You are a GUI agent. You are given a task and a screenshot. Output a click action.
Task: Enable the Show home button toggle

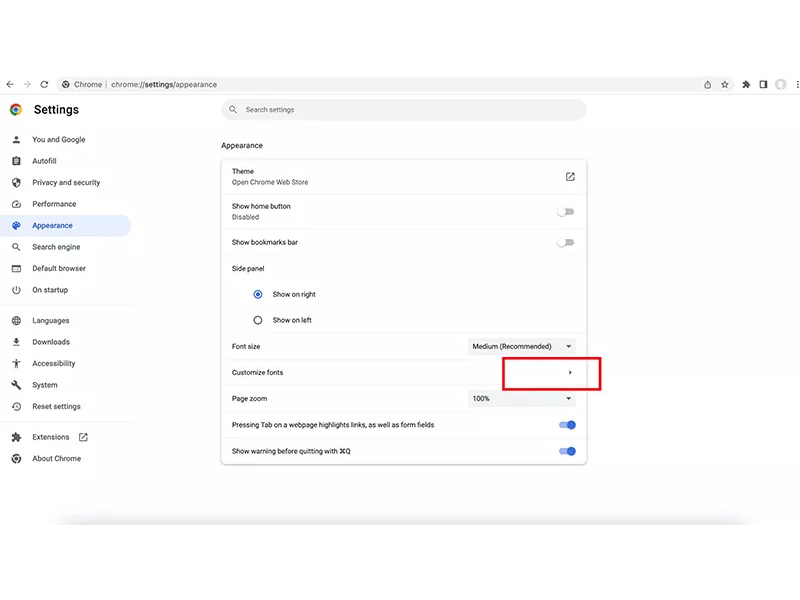(565, 212)
